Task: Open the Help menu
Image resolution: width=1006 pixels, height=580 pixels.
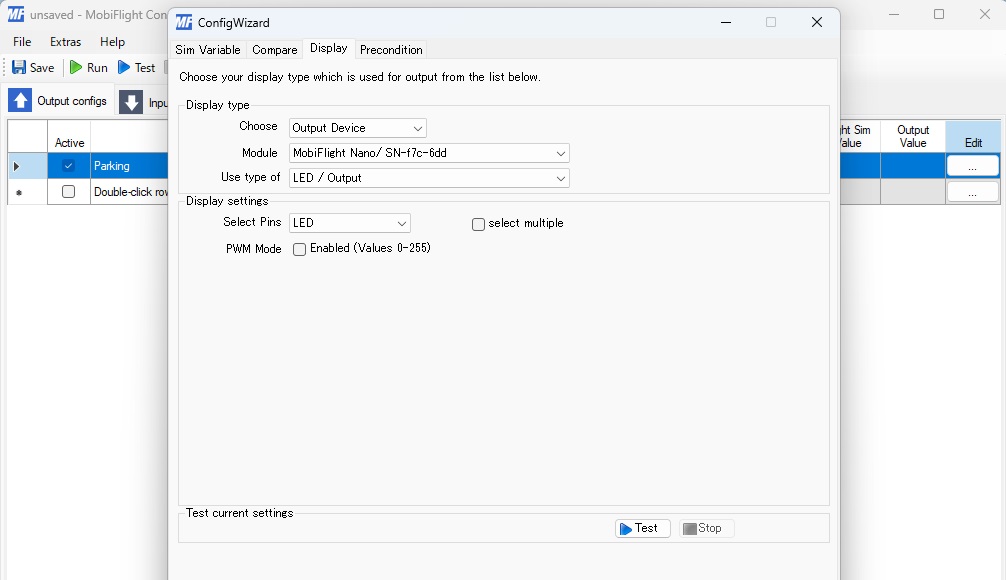Action: tap(112, 42)
